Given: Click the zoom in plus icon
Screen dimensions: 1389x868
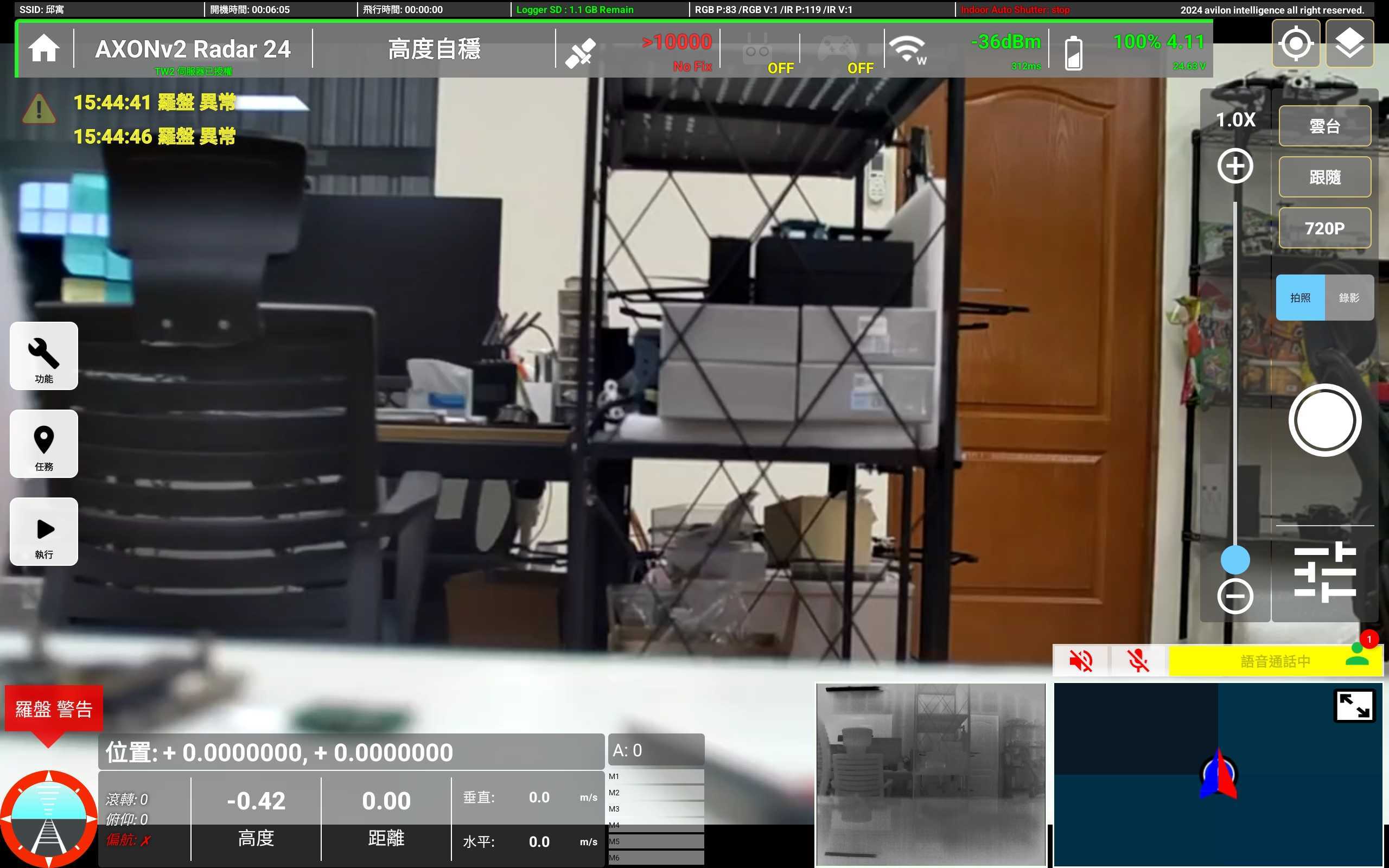Looking at the screenshot, I should [1234, 167].
